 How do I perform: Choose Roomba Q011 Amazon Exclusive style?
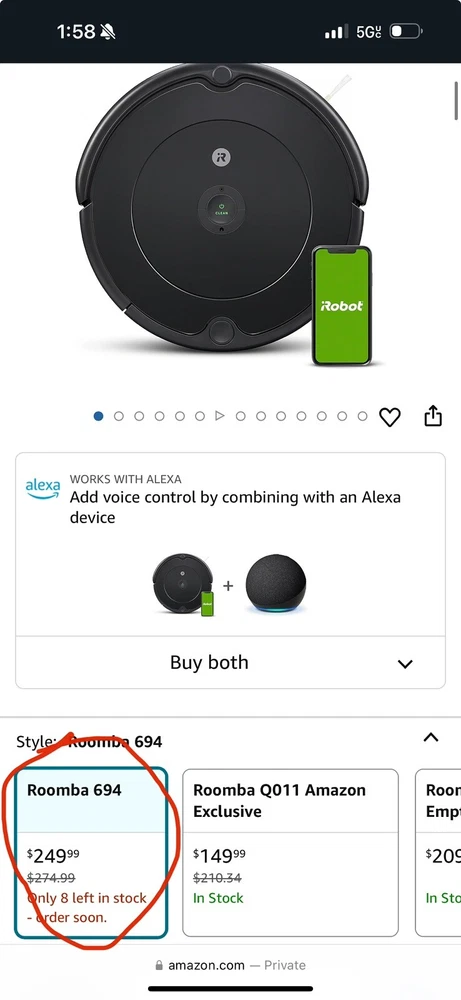pyautogui.click(x=291, y=853)
